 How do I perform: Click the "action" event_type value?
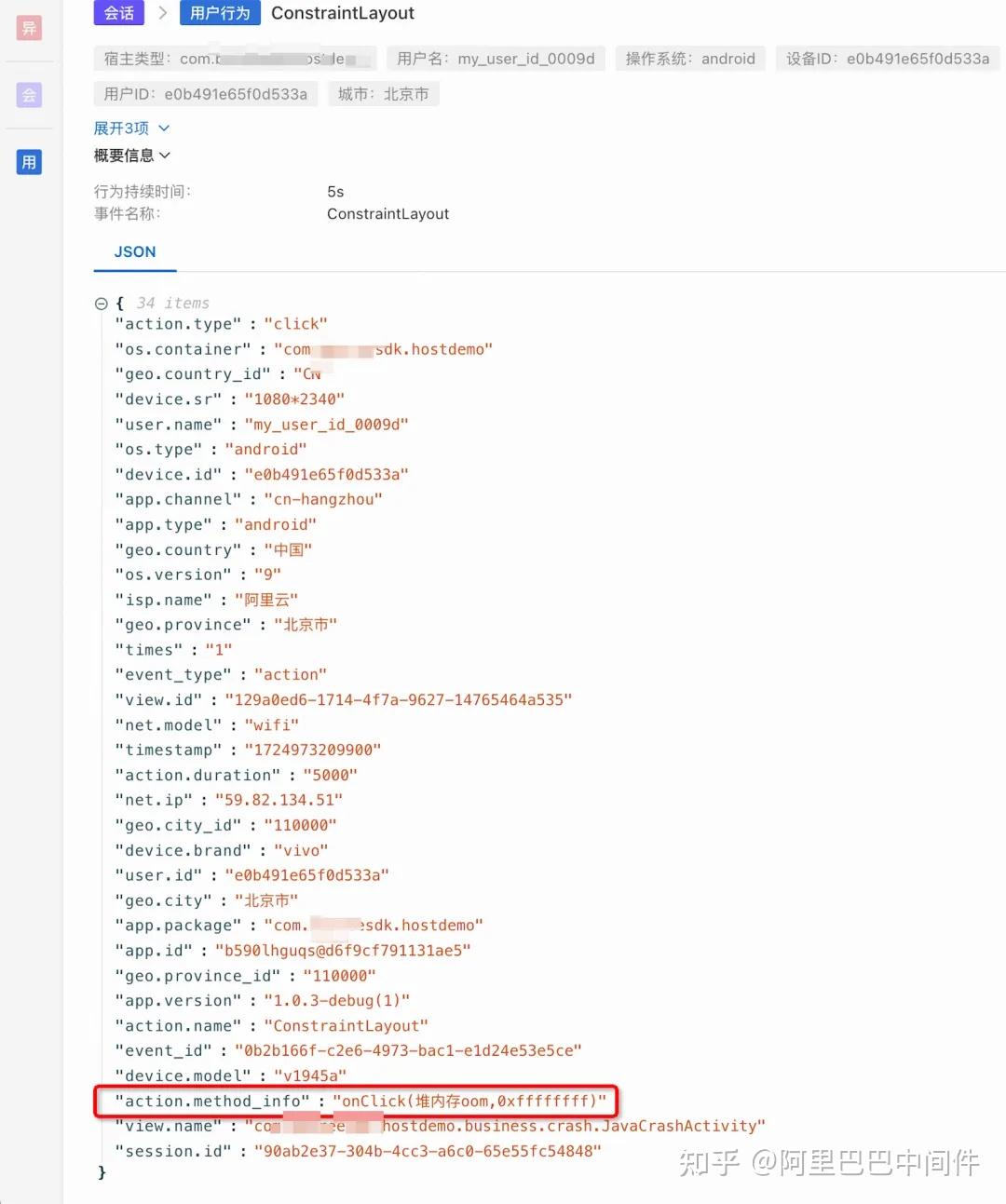point(291,675)
